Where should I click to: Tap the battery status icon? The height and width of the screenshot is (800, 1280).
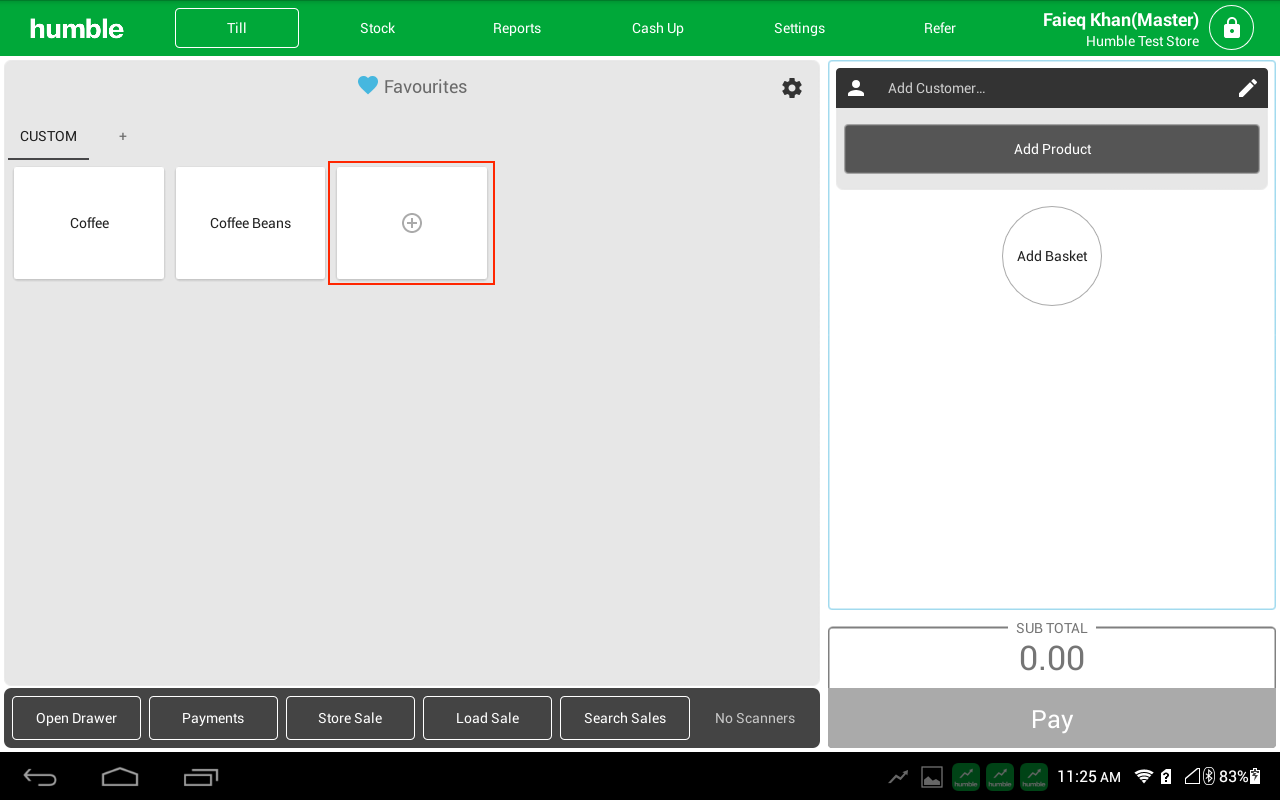1255,777
